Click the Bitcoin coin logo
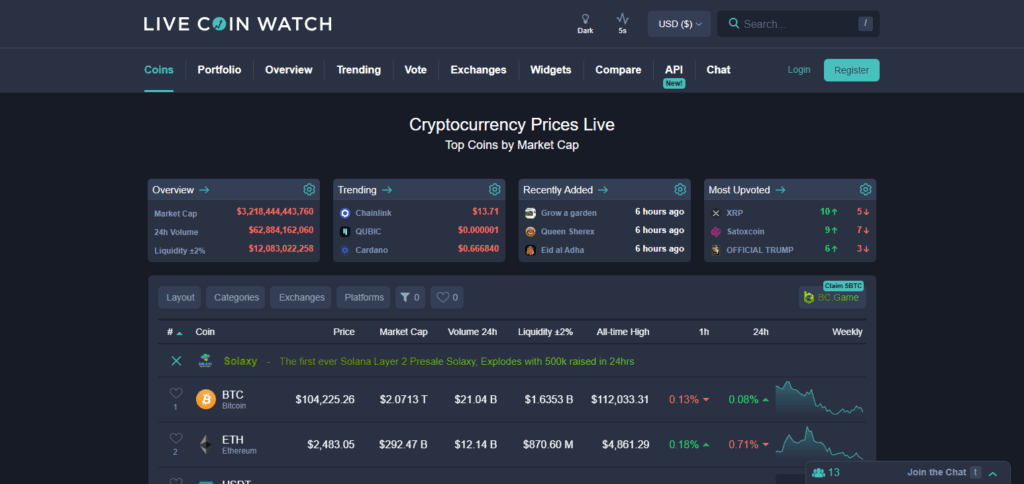Viewport: 1024px width, 484px height. 206,400
